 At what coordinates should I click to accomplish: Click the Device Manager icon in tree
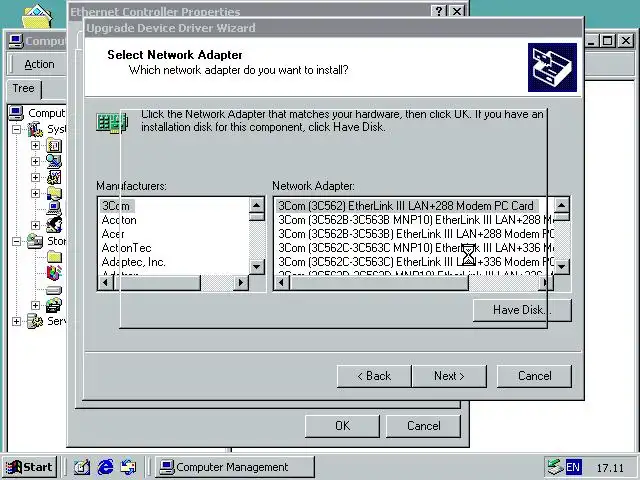(54, 209)
